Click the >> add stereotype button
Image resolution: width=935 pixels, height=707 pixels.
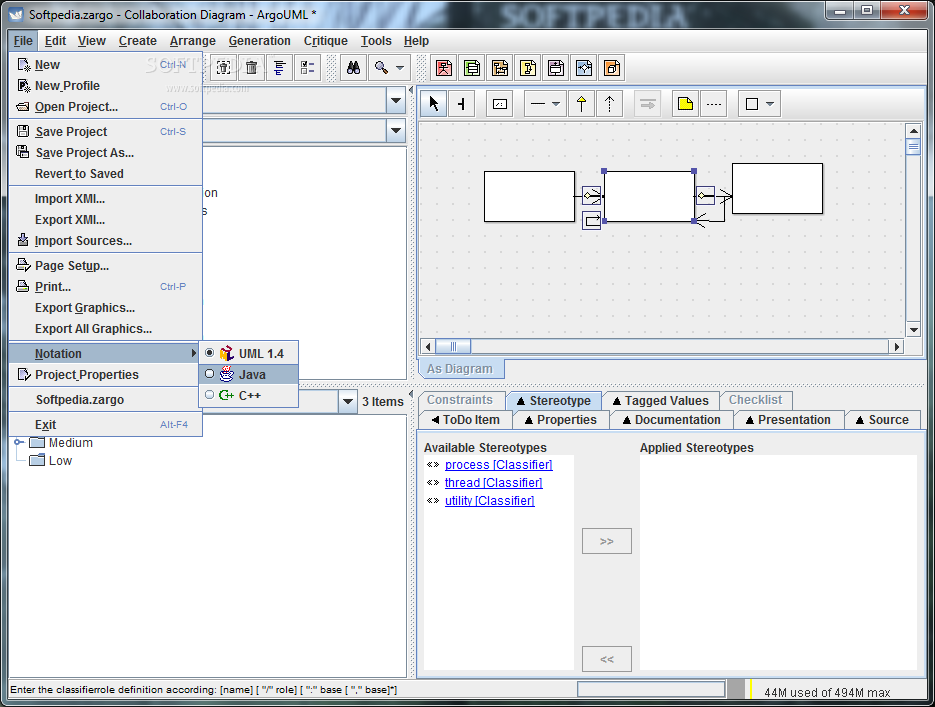[x=606, y=541]
